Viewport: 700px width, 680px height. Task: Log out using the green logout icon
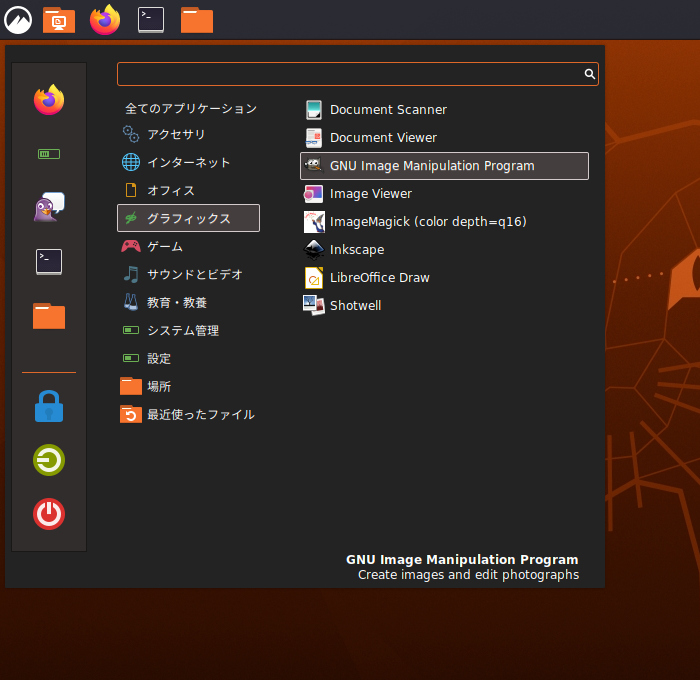click(x=49, y=460)
